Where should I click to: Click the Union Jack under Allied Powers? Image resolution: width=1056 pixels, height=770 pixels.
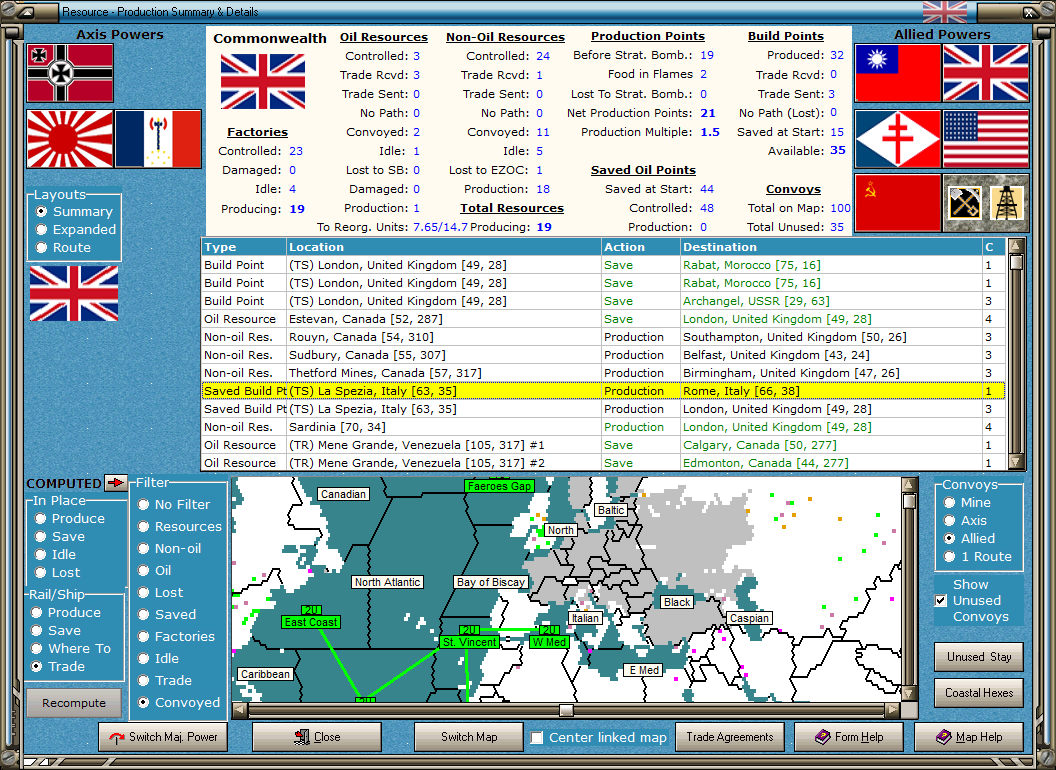click(986, 73)
